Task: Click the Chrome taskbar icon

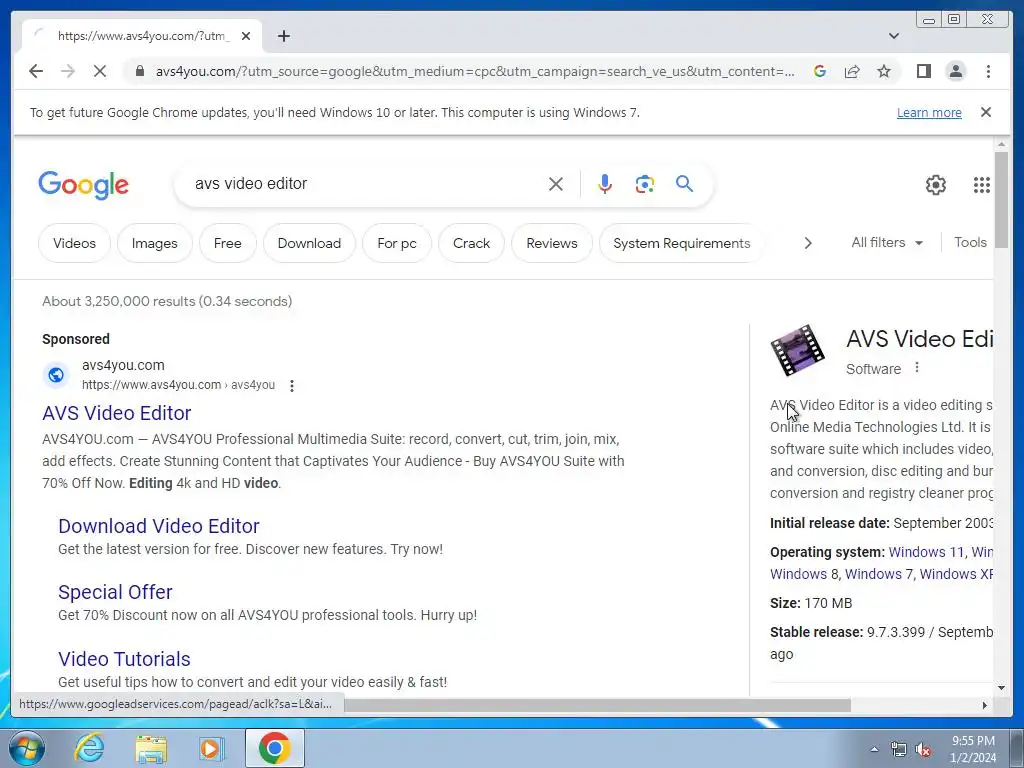Action: (x=274, y=748)
